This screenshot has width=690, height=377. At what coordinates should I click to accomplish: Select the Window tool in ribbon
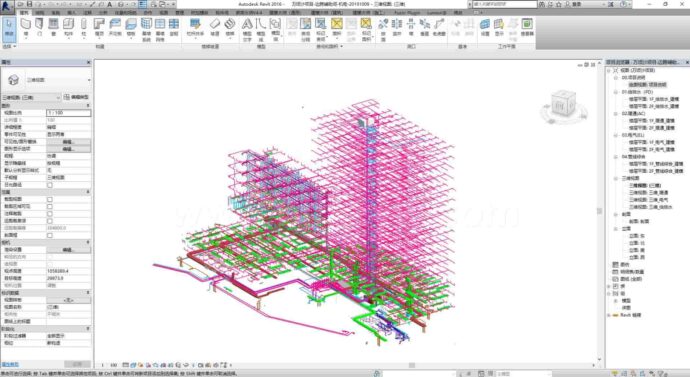53,27
